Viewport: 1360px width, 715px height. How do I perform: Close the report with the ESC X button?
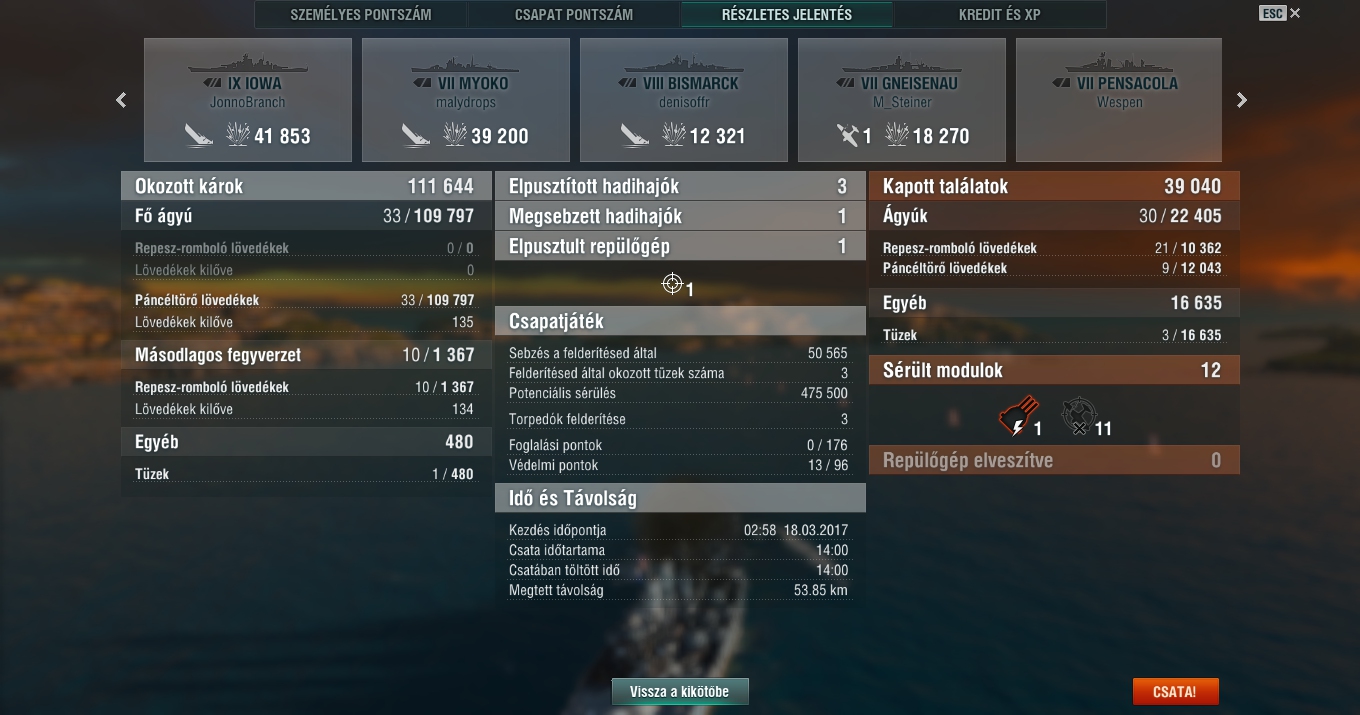tap(1281, 13)
